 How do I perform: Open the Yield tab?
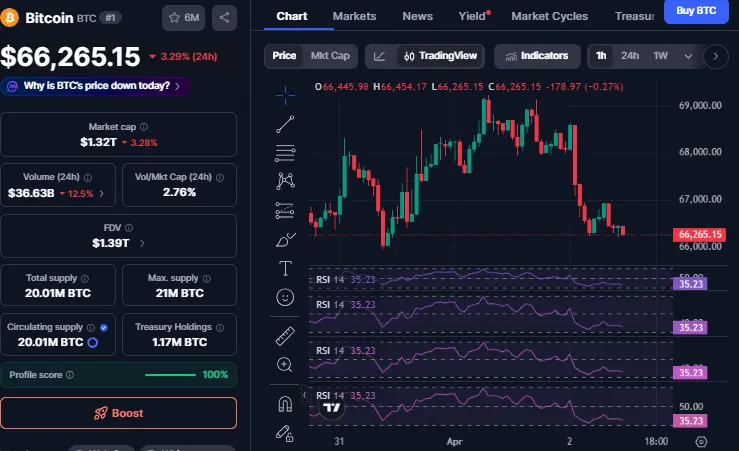coord(473,16)
